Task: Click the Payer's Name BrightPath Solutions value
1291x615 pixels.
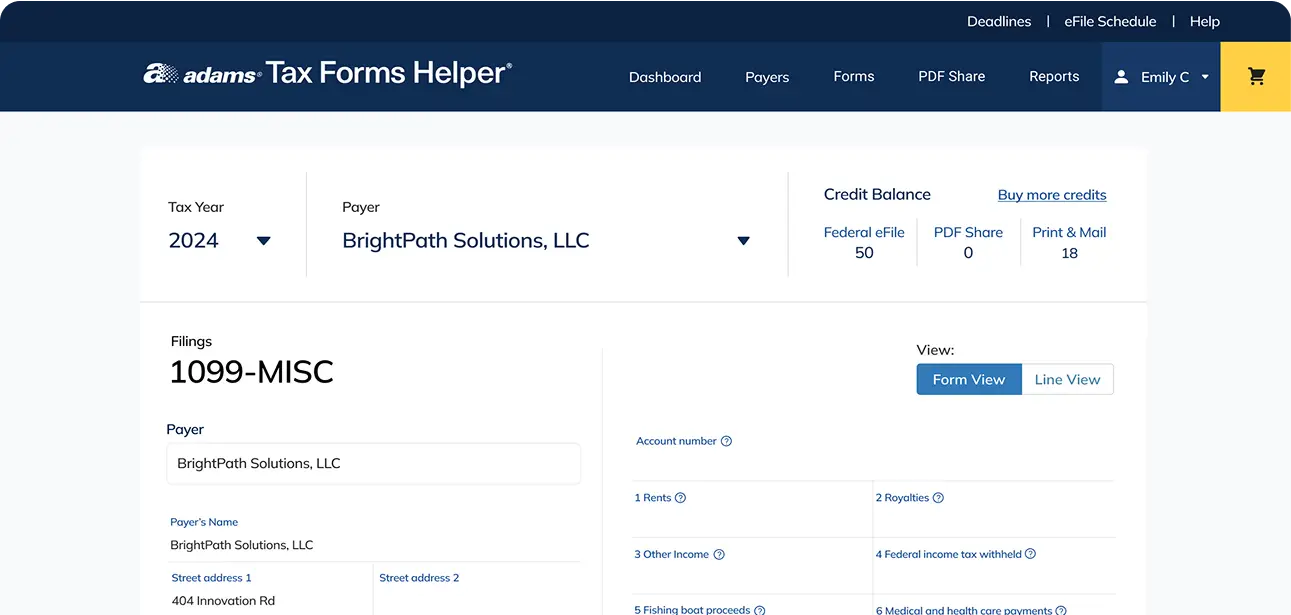Action: (242, 545)
